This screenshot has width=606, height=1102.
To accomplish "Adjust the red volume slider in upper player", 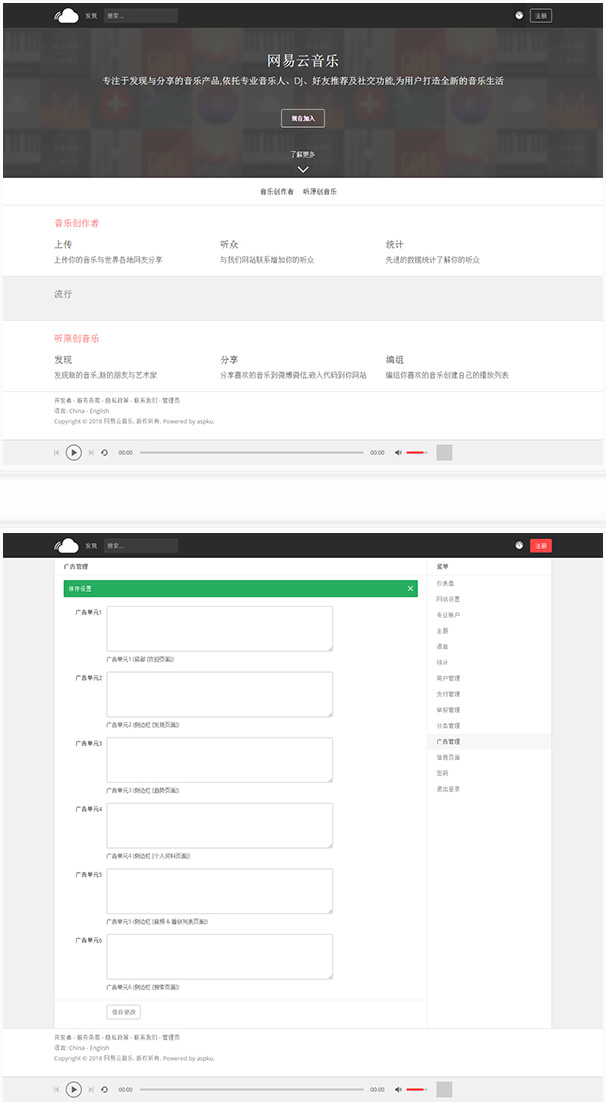I will point(416,453).
